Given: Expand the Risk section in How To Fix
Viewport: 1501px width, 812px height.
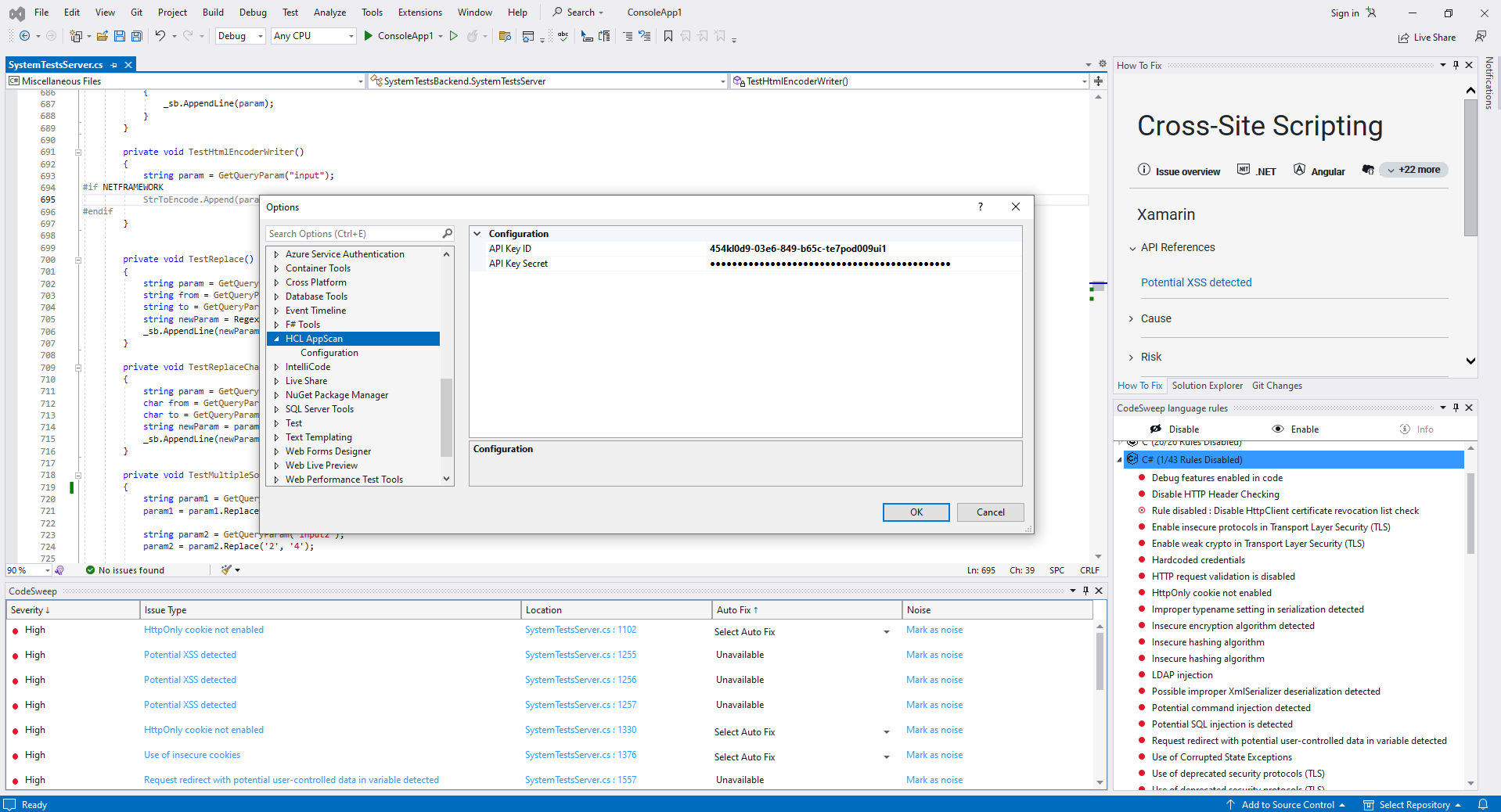Looking at the screenshot, I should click(x=1132, y=357).
